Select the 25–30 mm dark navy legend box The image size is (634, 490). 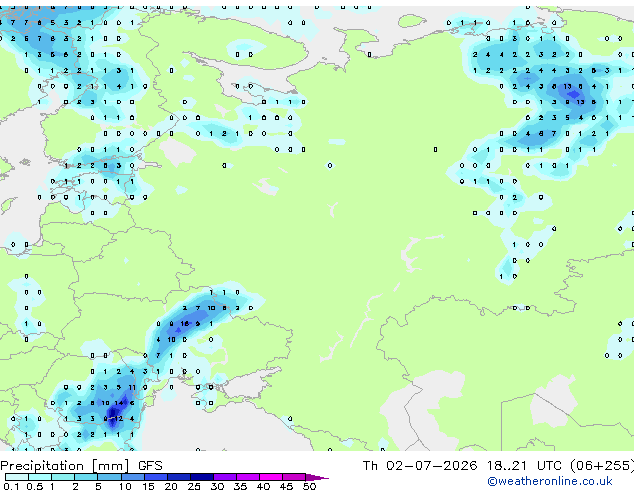pyautogui.click(x=201, y=477)
